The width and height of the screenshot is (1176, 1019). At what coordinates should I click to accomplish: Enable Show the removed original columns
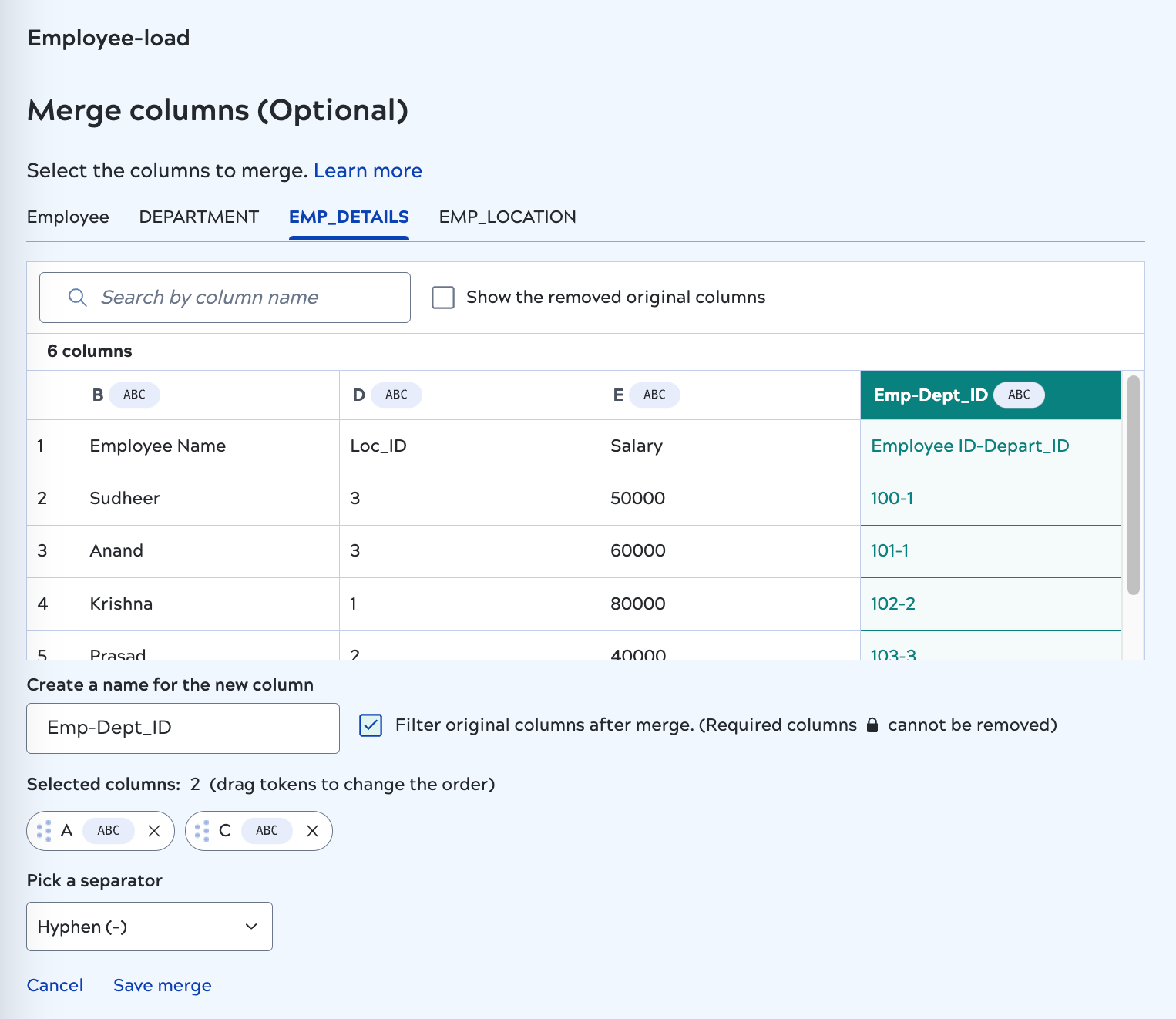[x=443, y=298]
